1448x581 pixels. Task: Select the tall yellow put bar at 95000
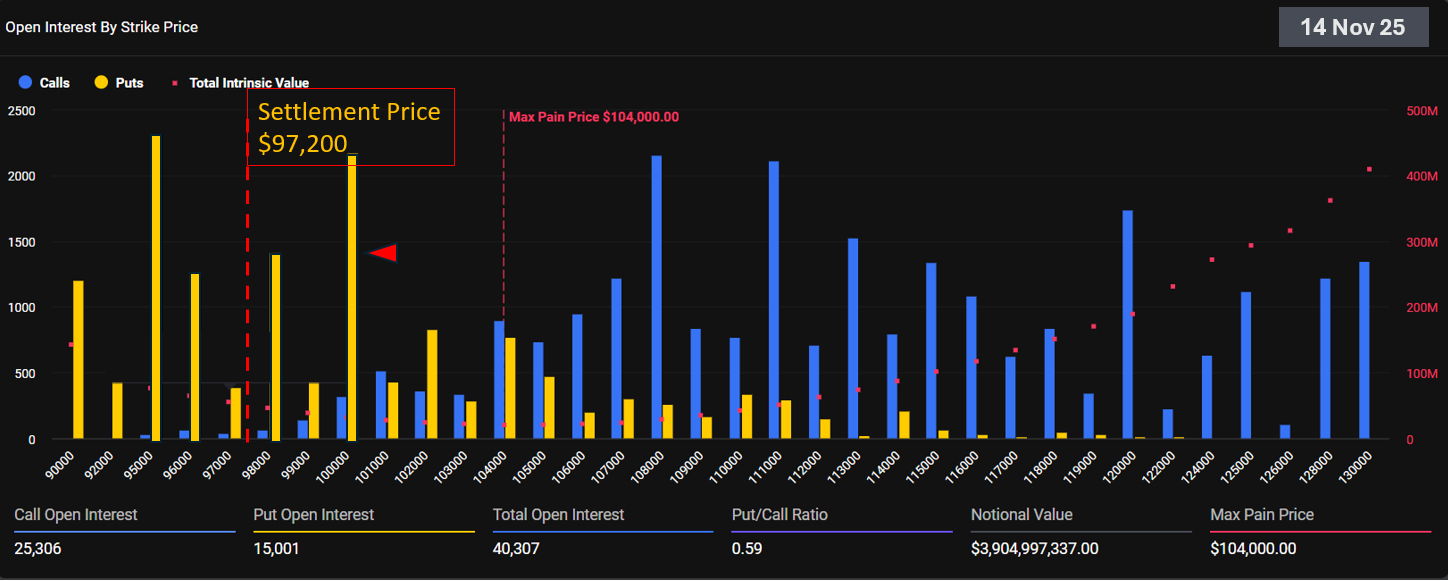pos(156,288)
